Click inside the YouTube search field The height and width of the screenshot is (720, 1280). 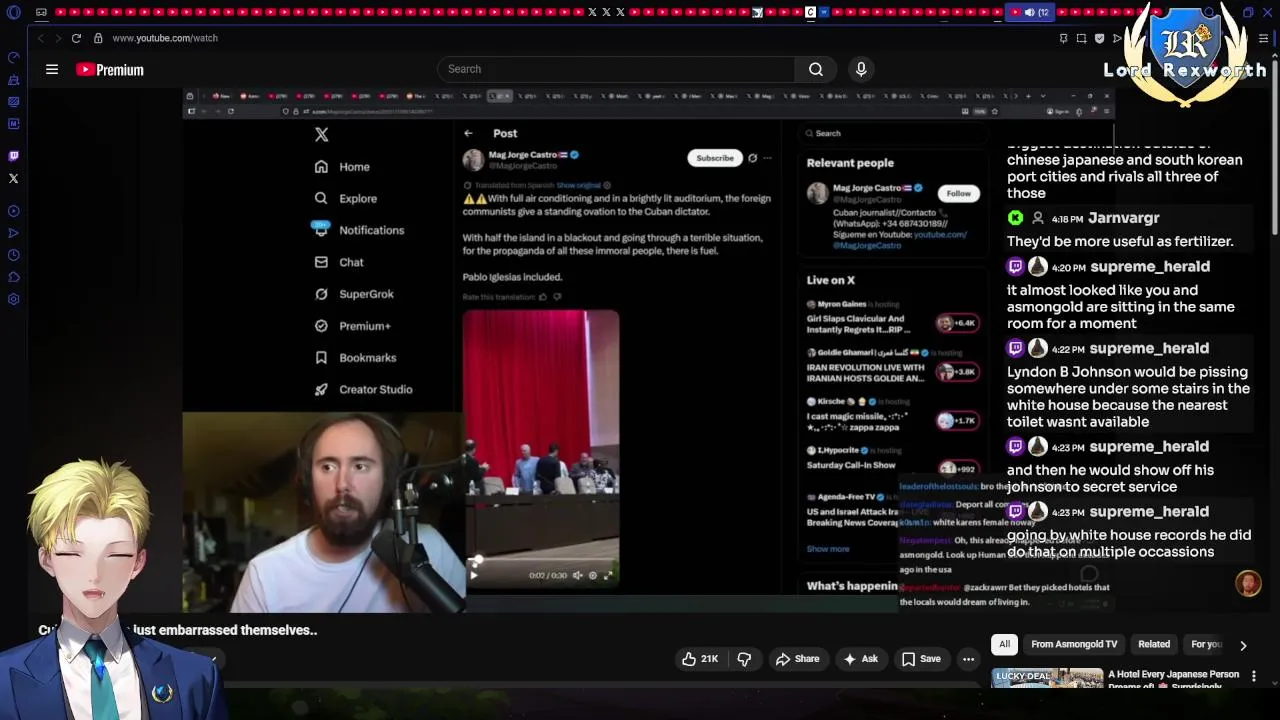point(616,69)
